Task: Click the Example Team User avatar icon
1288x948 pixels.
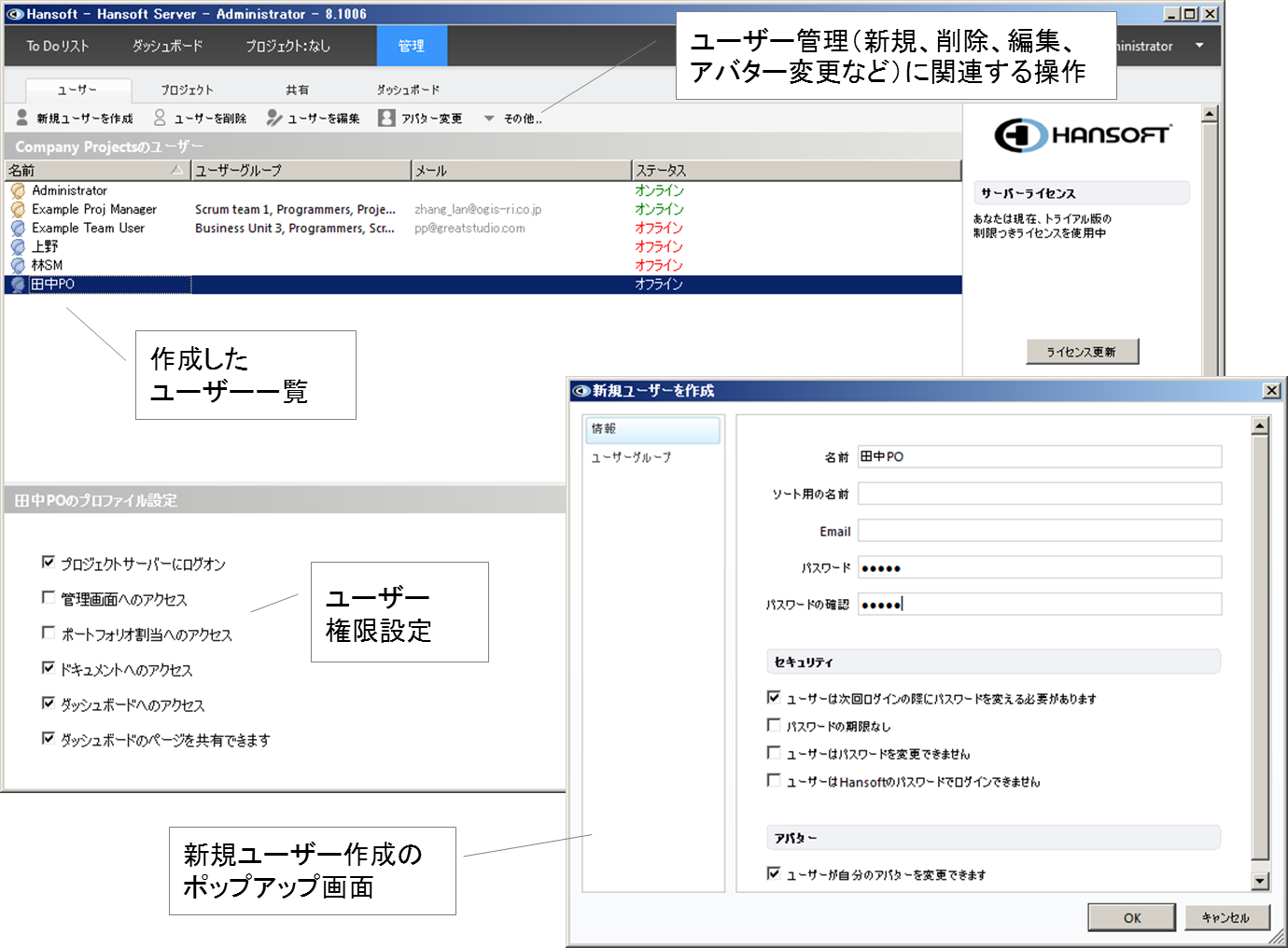Action: point(18,228)
